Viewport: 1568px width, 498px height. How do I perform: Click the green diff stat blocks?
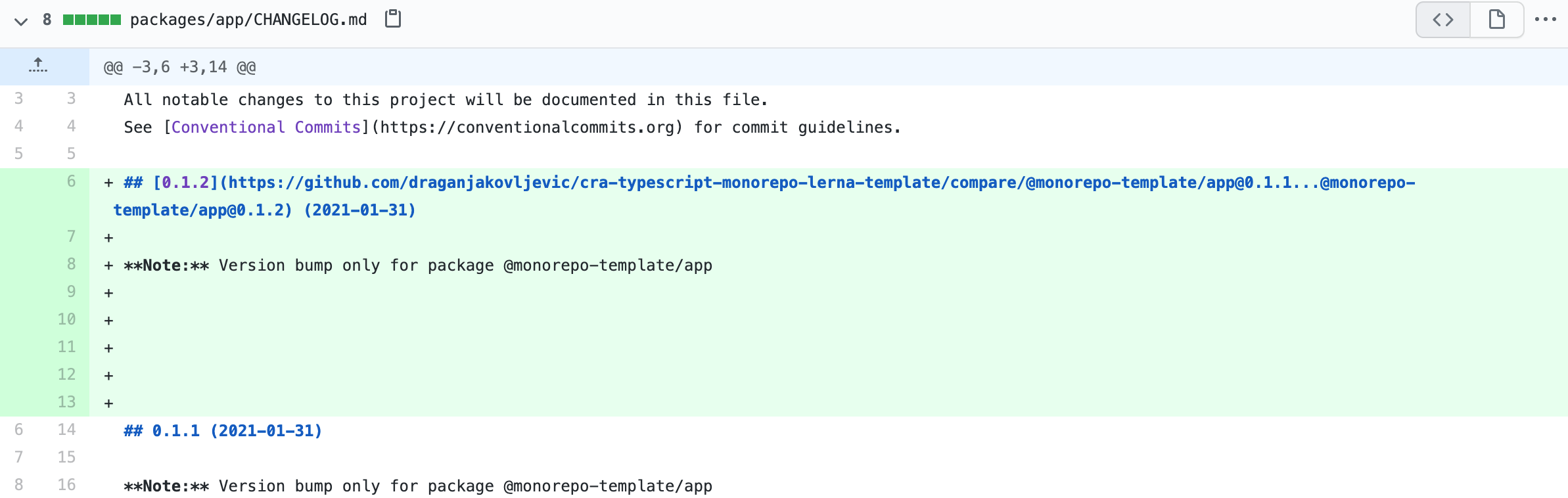coord(91,20)
